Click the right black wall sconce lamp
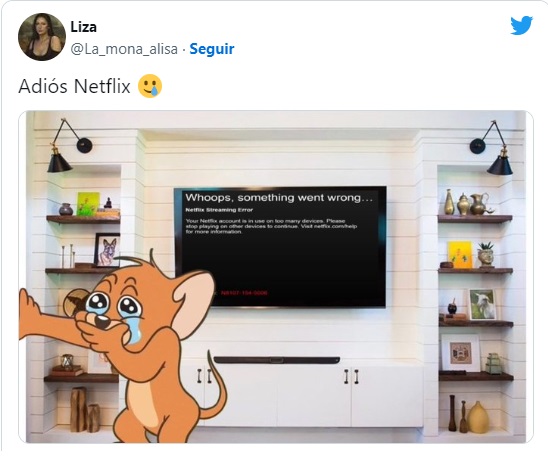The width and height of the screenshot is (548, 460). pyautogui.click(x=492, y=148)
